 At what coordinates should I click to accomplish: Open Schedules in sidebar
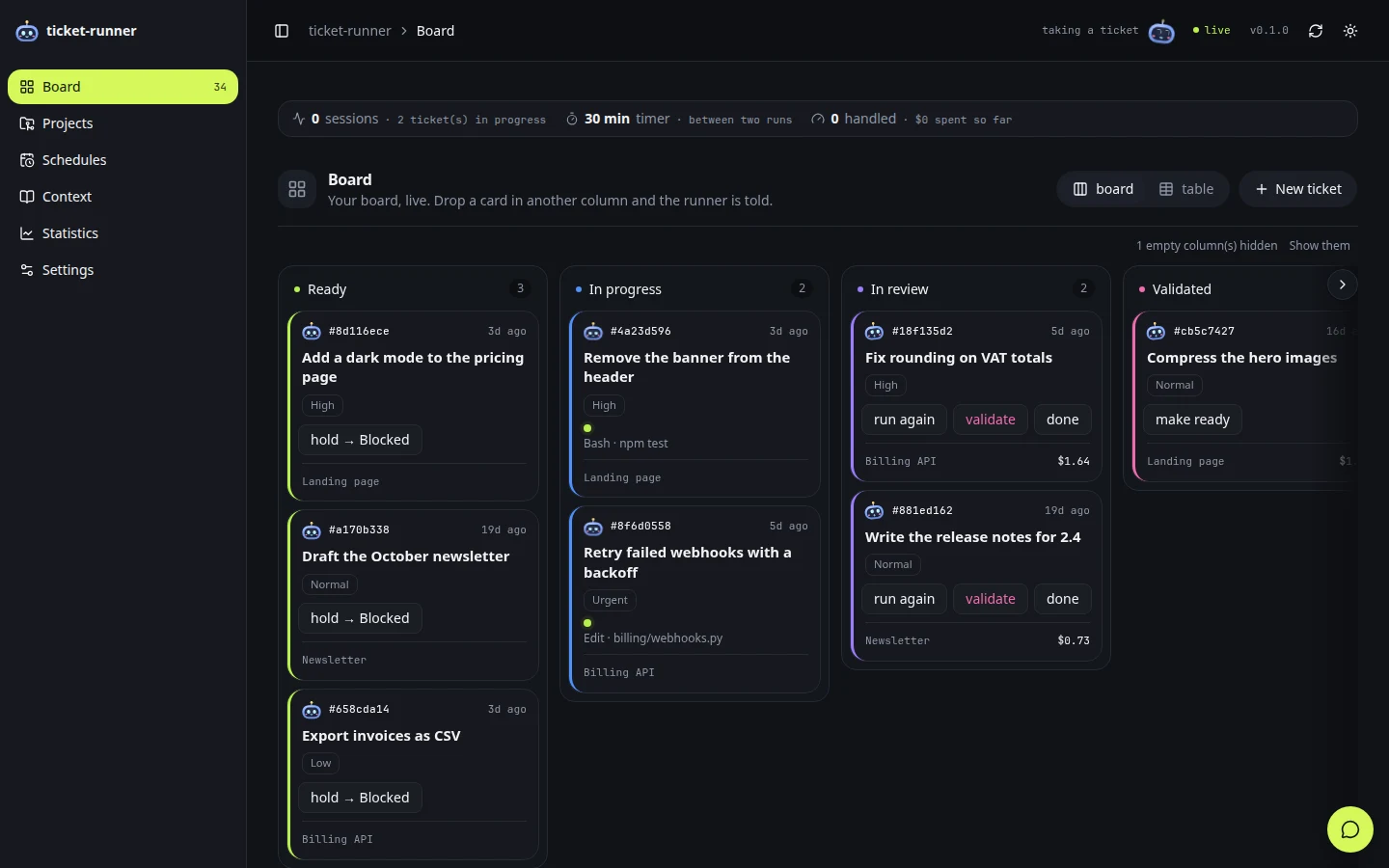click(123, 160)
